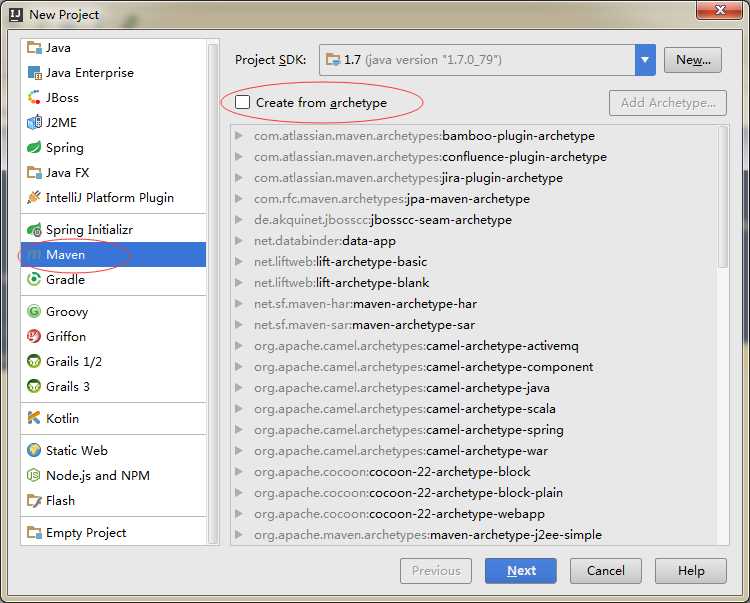Screen dimensions: 750x603
Task: Click the JBoss icon in sidebar
Action: (34, 98)
